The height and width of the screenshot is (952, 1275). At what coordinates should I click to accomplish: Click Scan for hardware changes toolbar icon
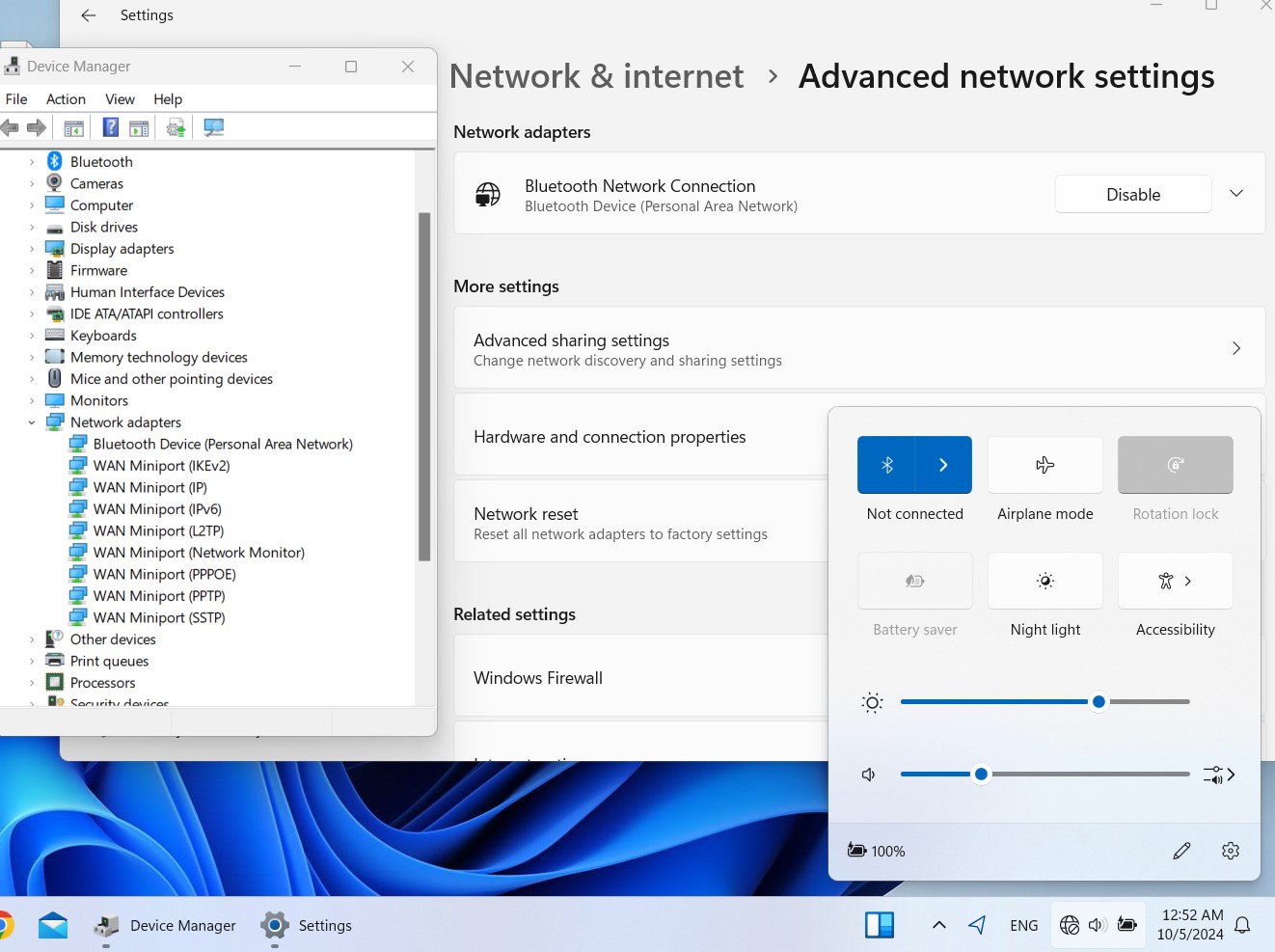tap(214, 127)
